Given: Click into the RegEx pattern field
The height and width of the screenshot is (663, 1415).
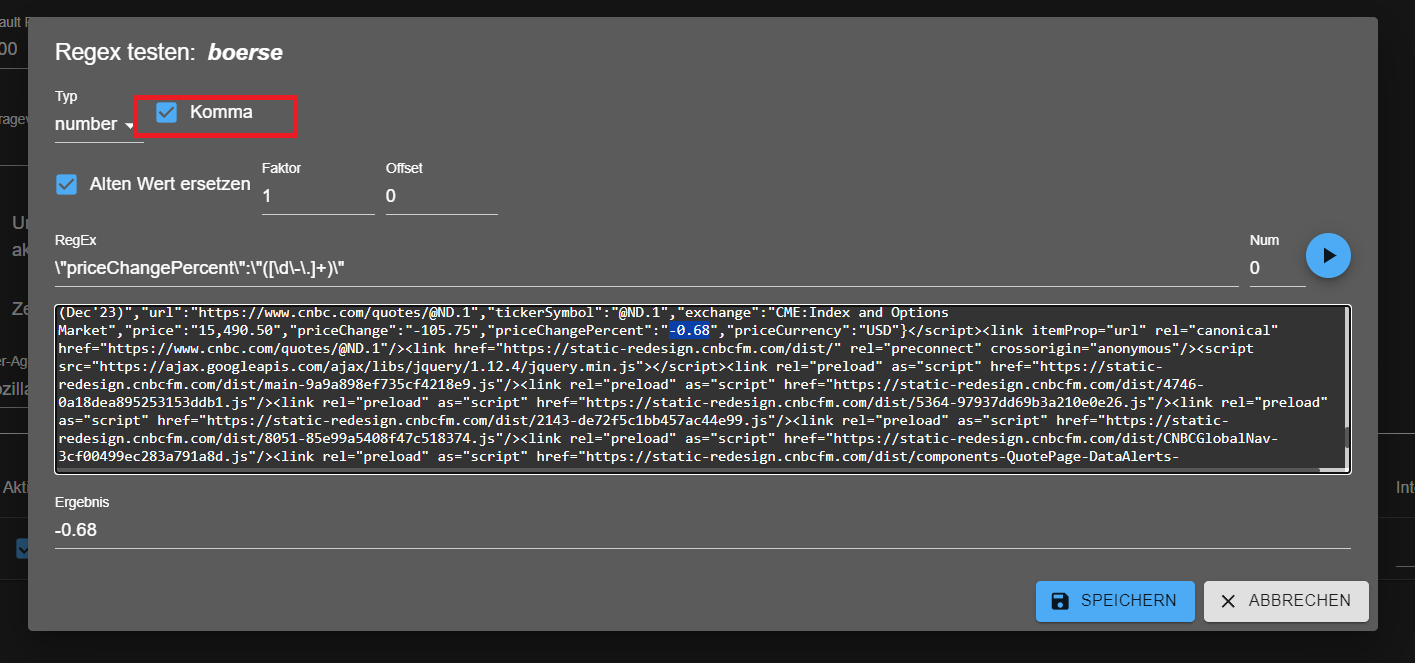Looking at the screenshot, I should (x=646, y=268).
